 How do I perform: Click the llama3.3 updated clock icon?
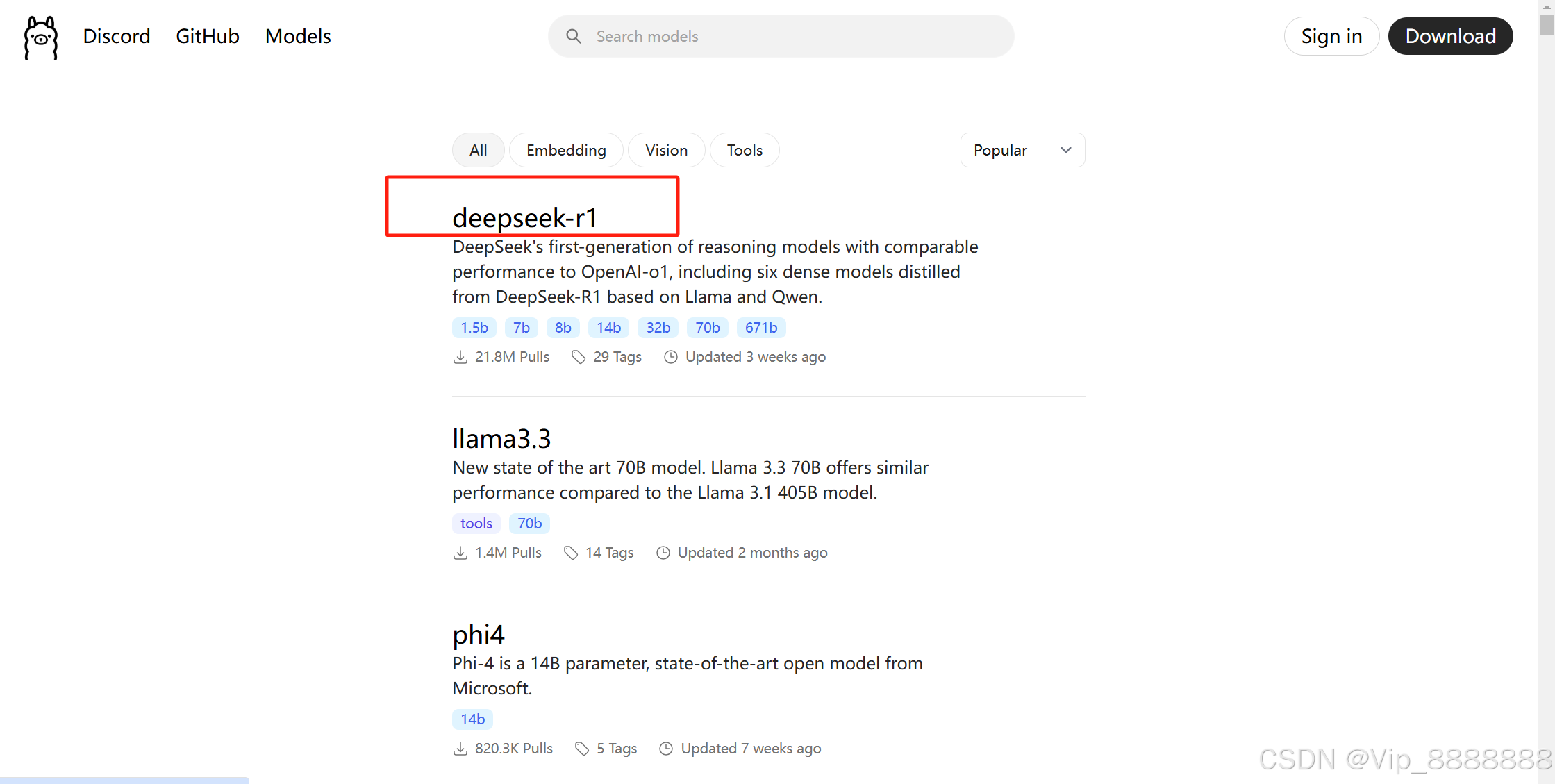point(663,553)
